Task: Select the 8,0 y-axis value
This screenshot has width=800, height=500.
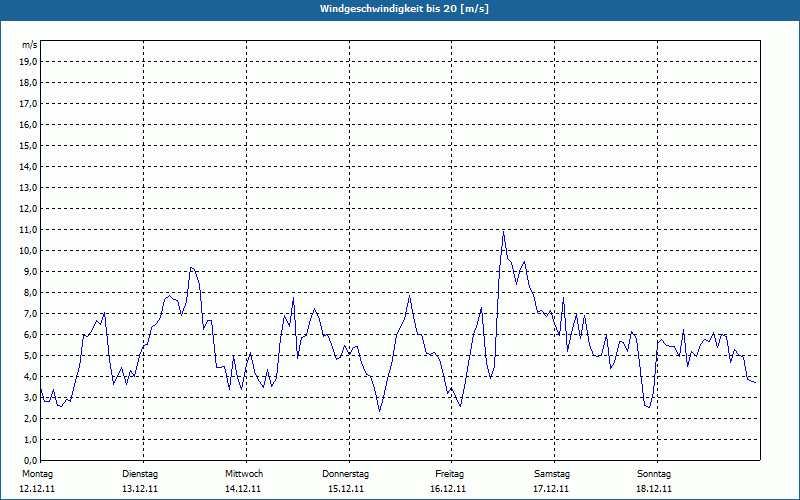Action: (31, 293)
